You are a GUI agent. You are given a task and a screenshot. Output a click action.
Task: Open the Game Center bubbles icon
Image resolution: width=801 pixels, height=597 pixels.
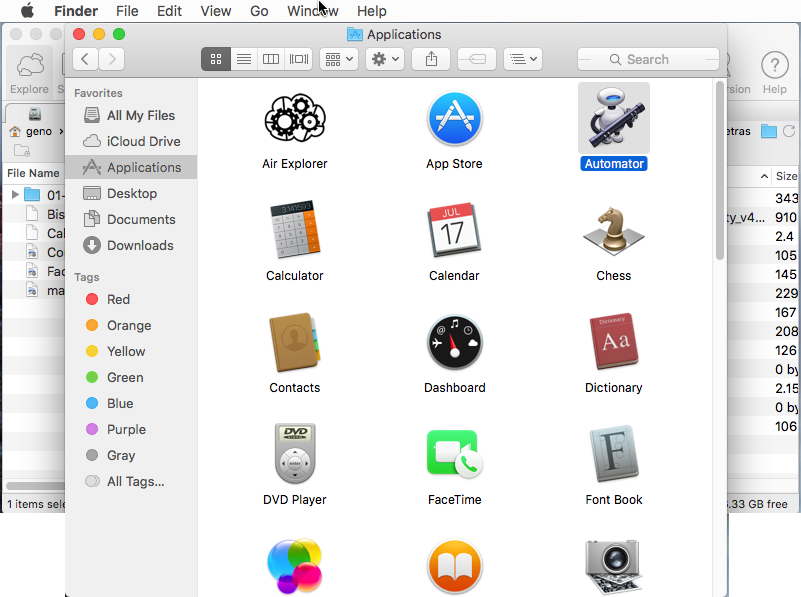pyautogui.click(x=295, y=565)
